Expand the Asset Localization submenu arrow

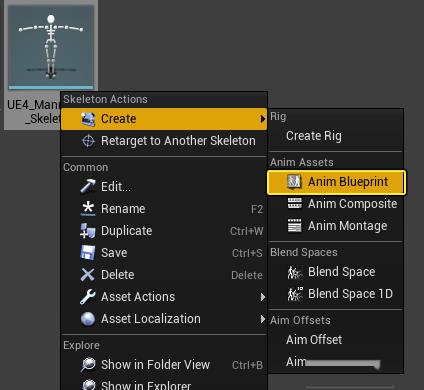click(x=263, y=319)
